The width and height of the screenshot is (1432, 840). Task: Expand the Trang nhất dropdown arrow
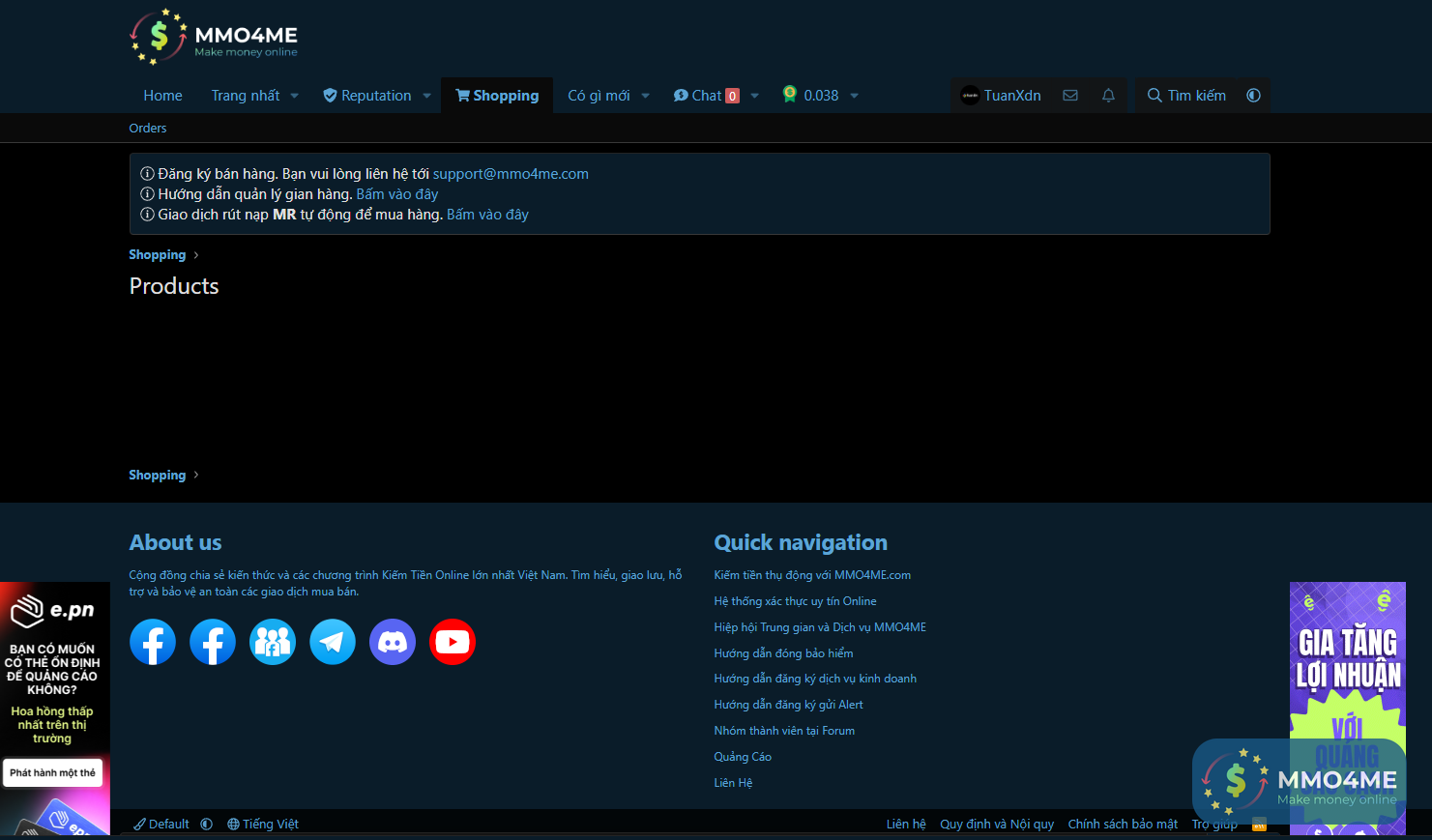pyautogui.click(x=295, y=96)
